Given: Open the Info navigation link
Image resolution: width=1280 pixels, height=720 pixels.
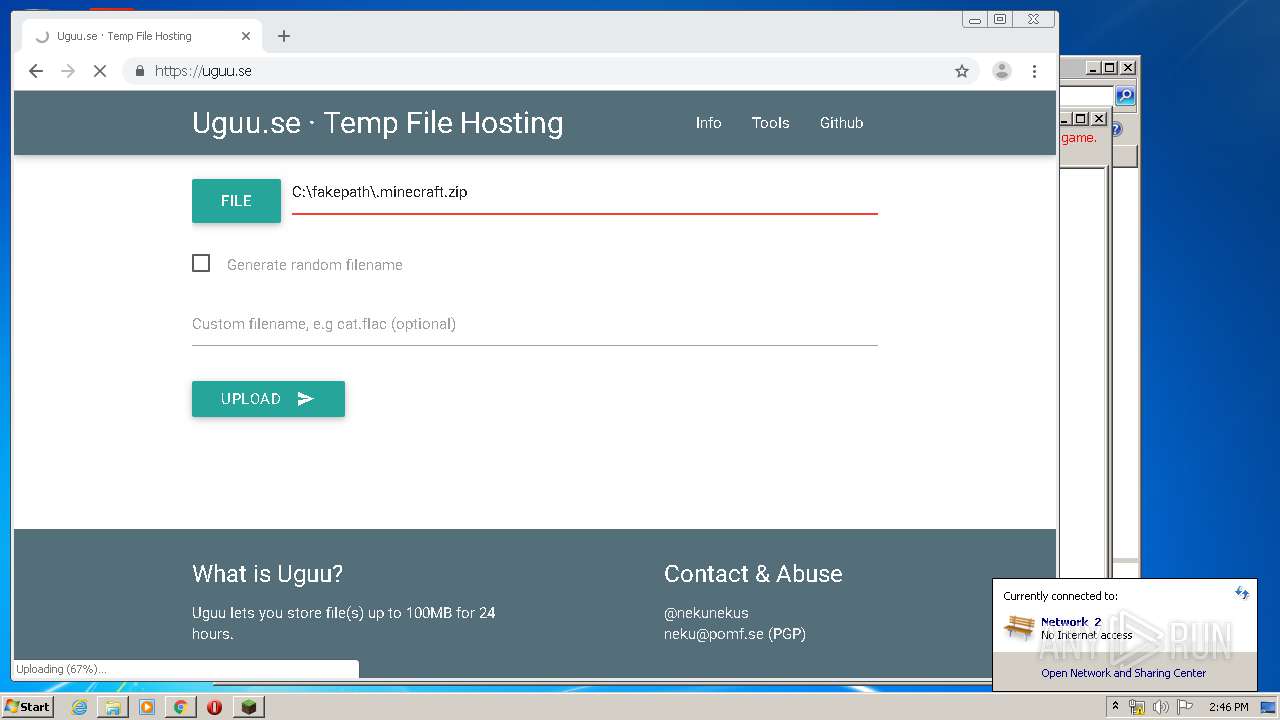Looking at the screenshot, I should point(708,123).
